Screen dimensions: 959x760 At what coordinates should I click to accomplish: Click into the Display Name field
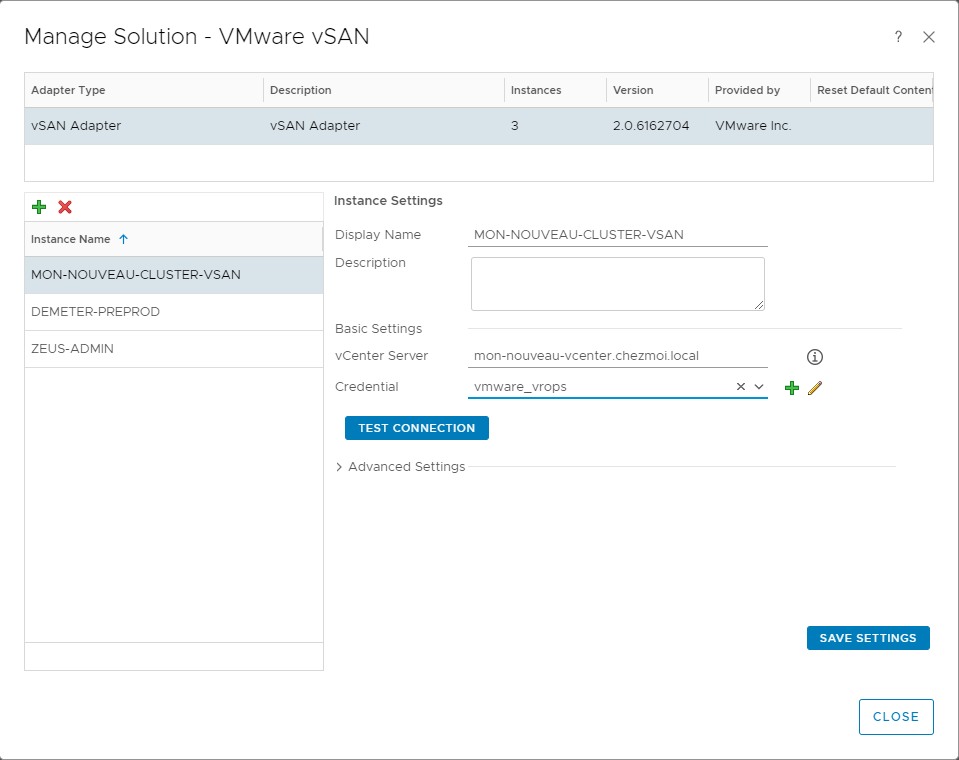[617, 235]
